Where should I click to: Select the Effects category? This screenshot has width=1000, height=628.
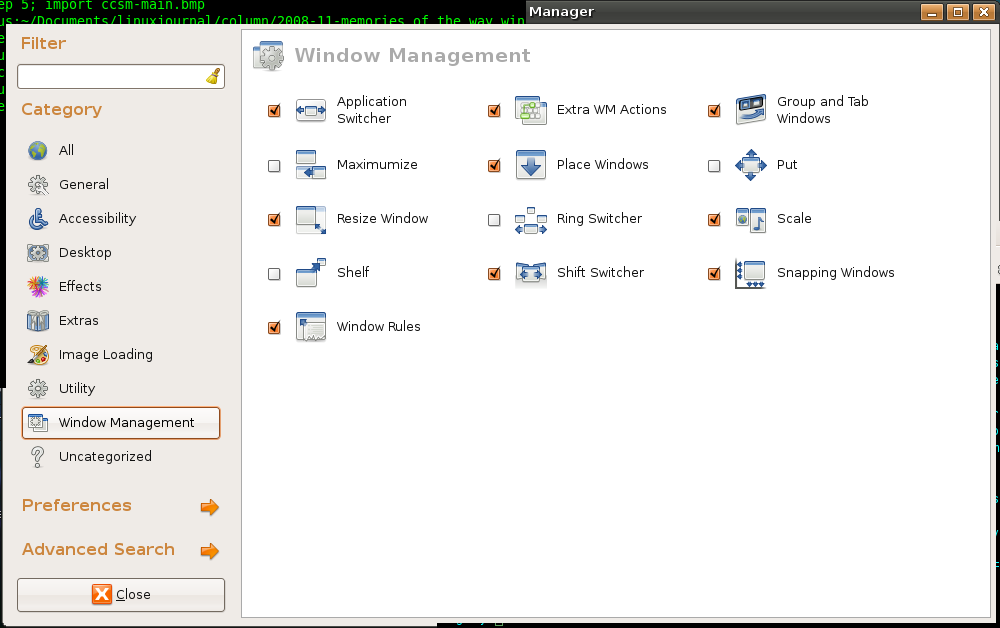(80, 287)
